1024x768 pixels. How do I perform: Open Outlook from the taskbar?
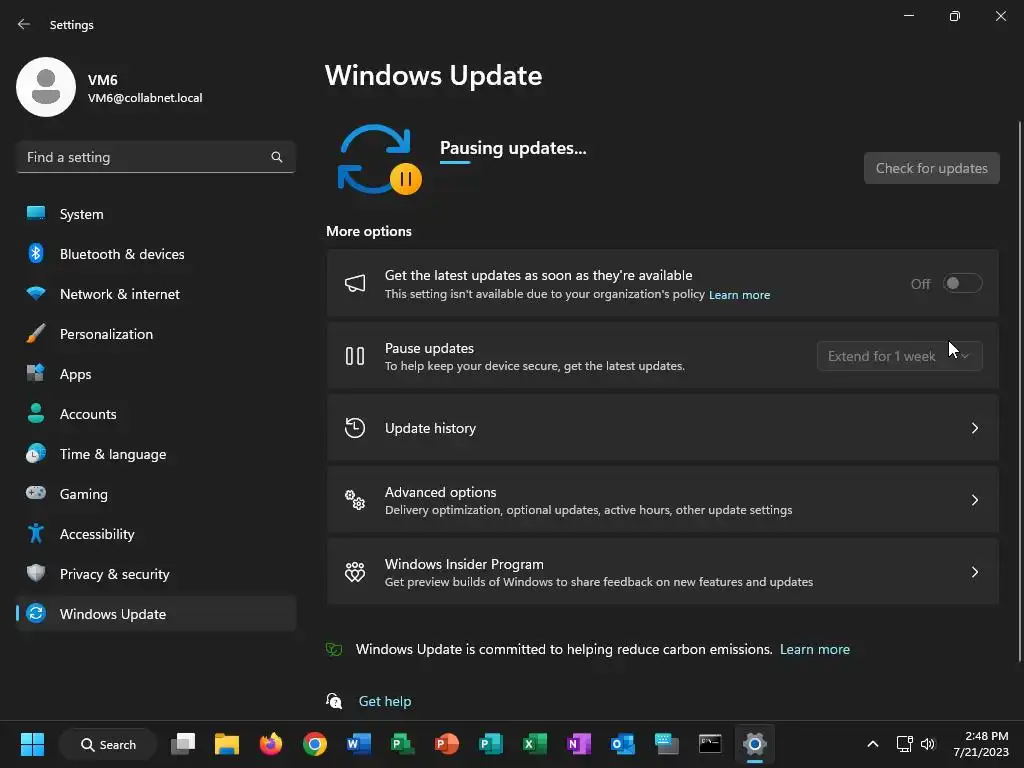(x=622, y=744)
